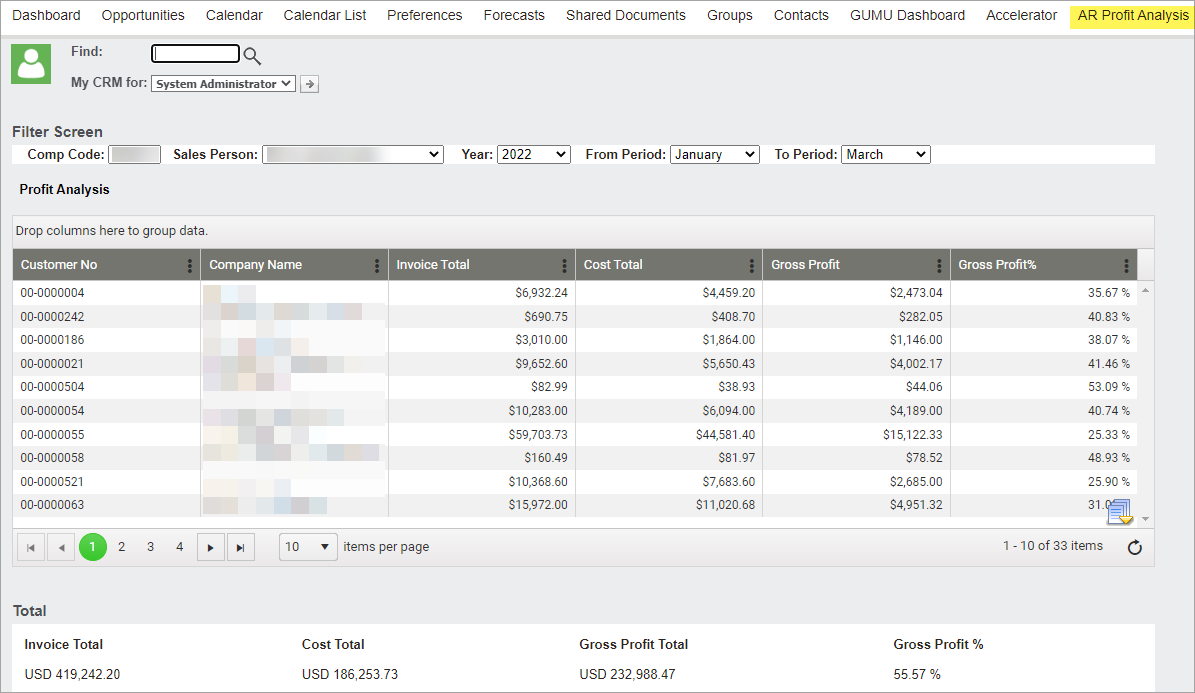Go to page 3 of results
Viewport: 1195px width, 693px height.
click(x=150, y=547)
